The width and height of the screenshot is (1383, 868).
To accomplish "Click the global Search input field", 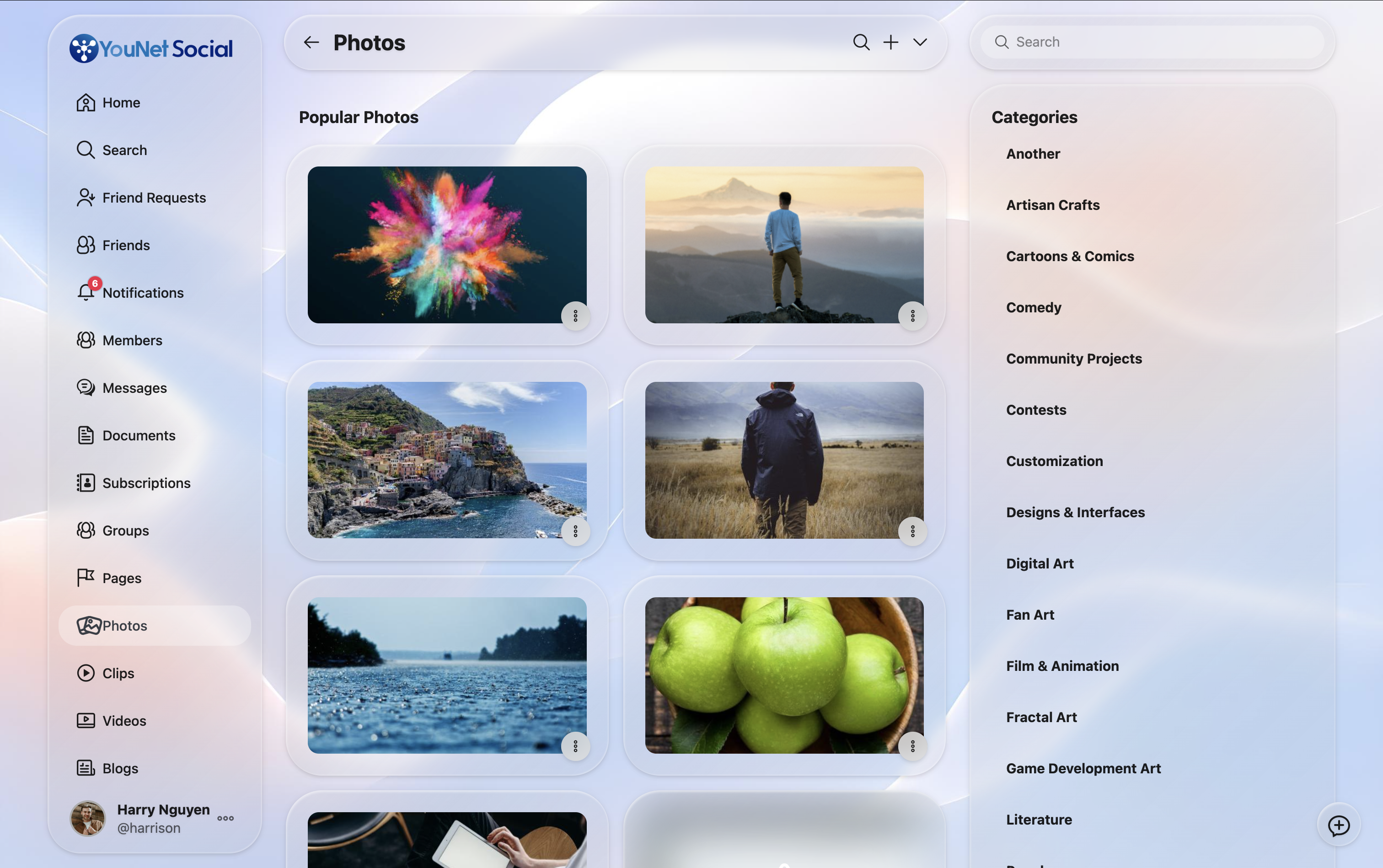I will coord(1152,42).
